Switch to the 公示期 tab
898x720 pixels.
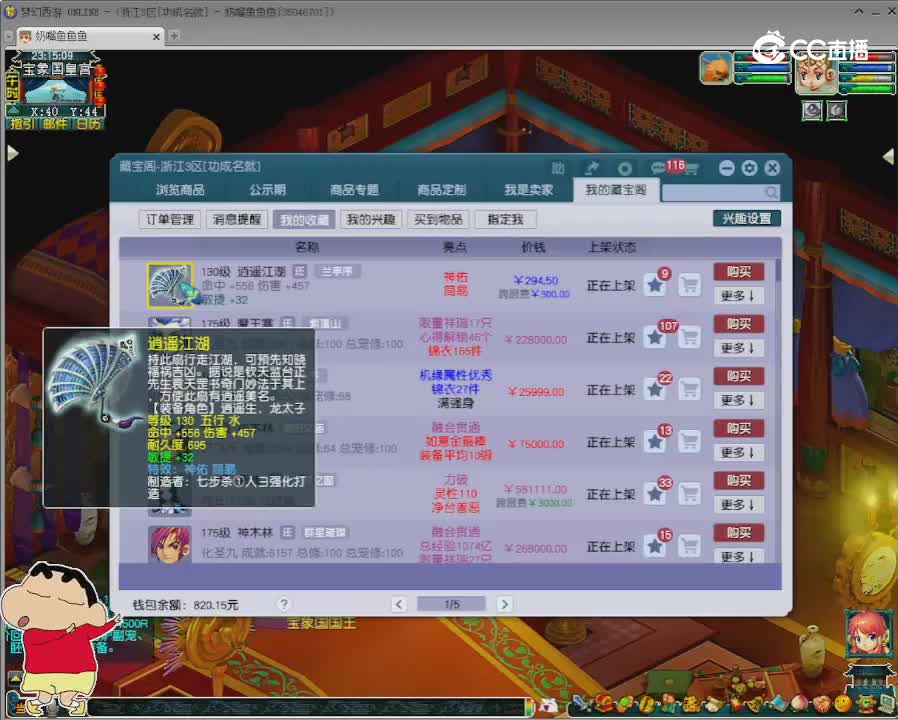click(x=267, y=190)
